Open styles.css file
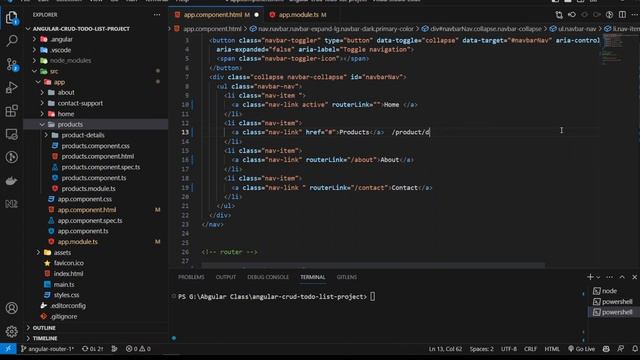This screenshot has height=360, width=640. [66, 295]
